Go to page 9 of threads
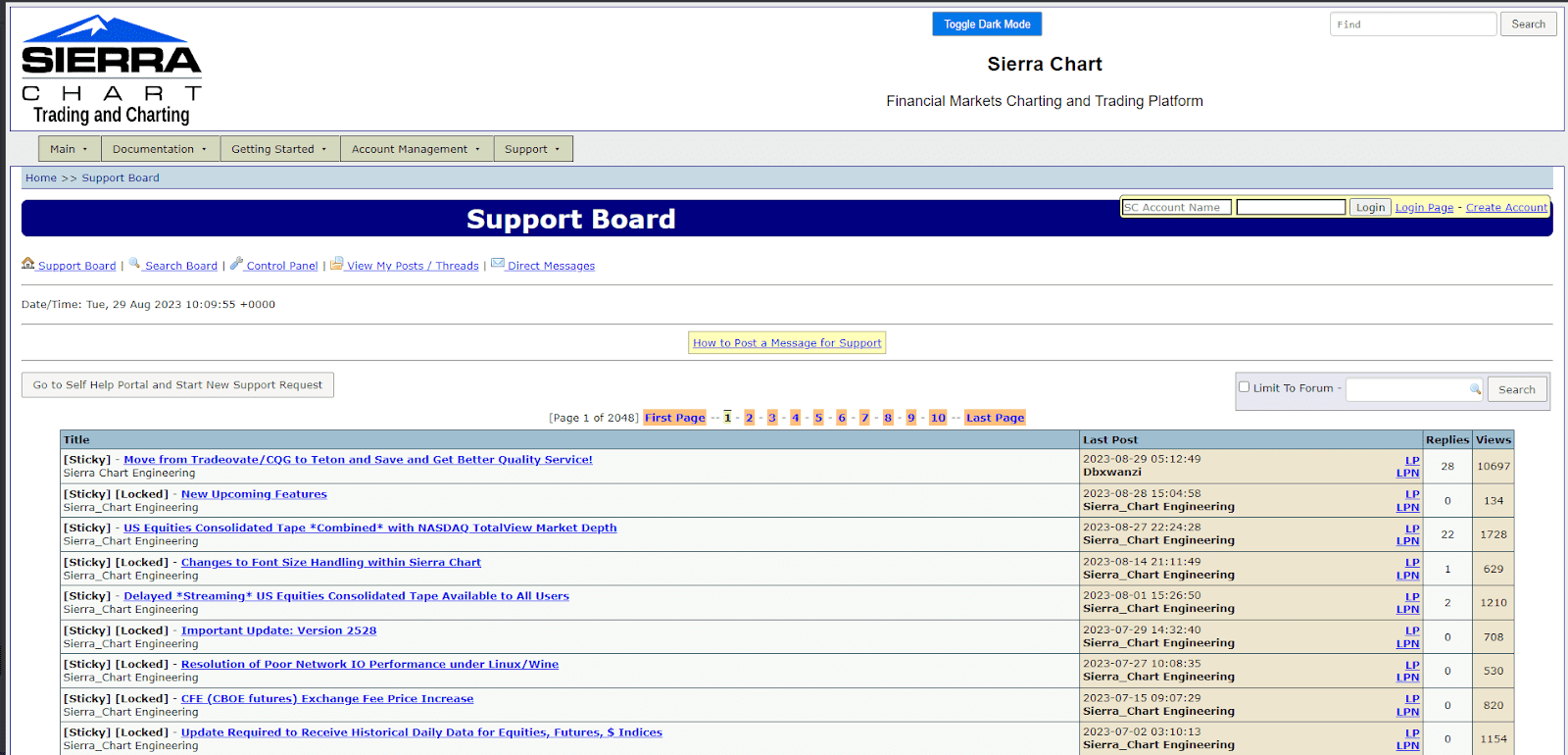Screen dimensions: 1568x755 coord(911,418)
